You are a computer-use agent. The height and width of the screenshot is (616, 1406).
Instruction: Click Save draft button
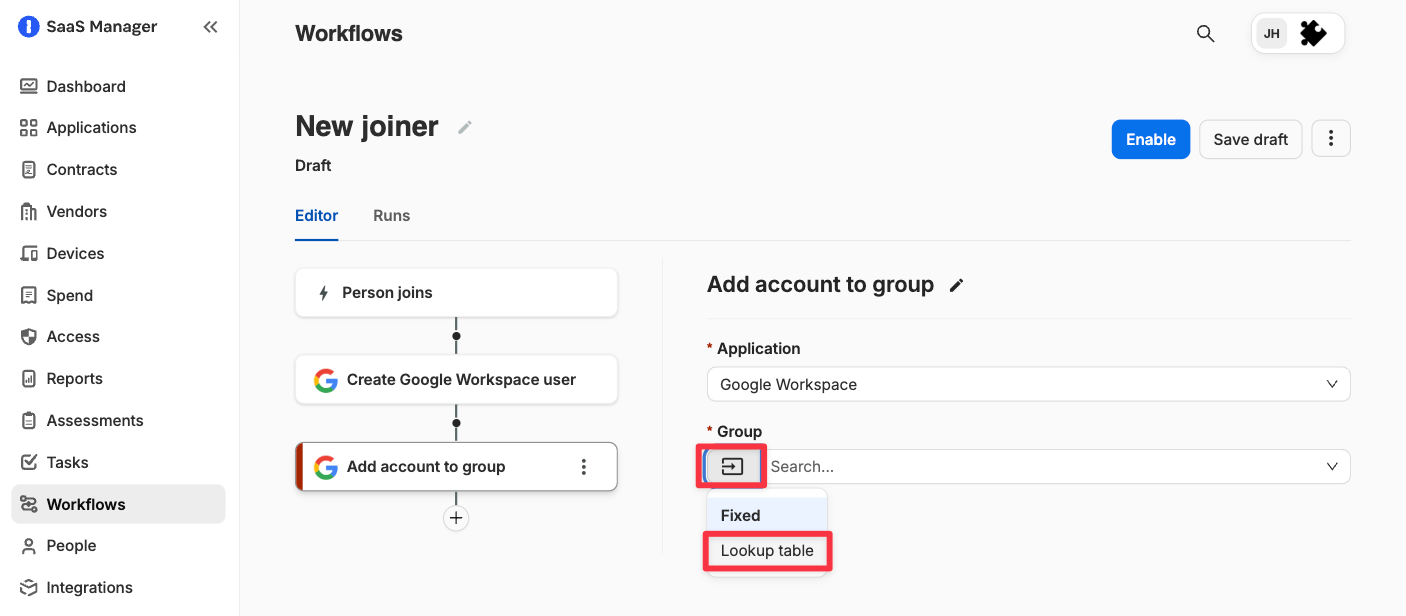point(1251,139)
